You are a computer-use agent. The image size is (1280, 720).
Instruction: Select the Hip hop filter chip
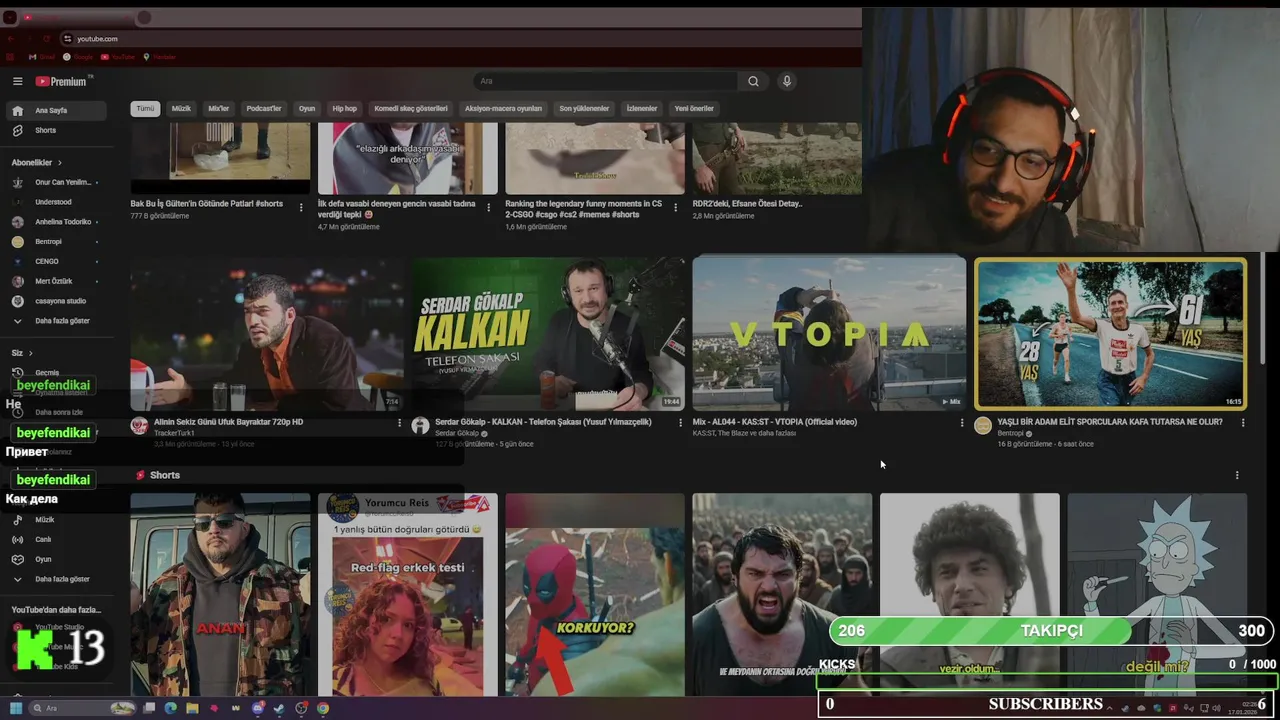coord(344,108)
